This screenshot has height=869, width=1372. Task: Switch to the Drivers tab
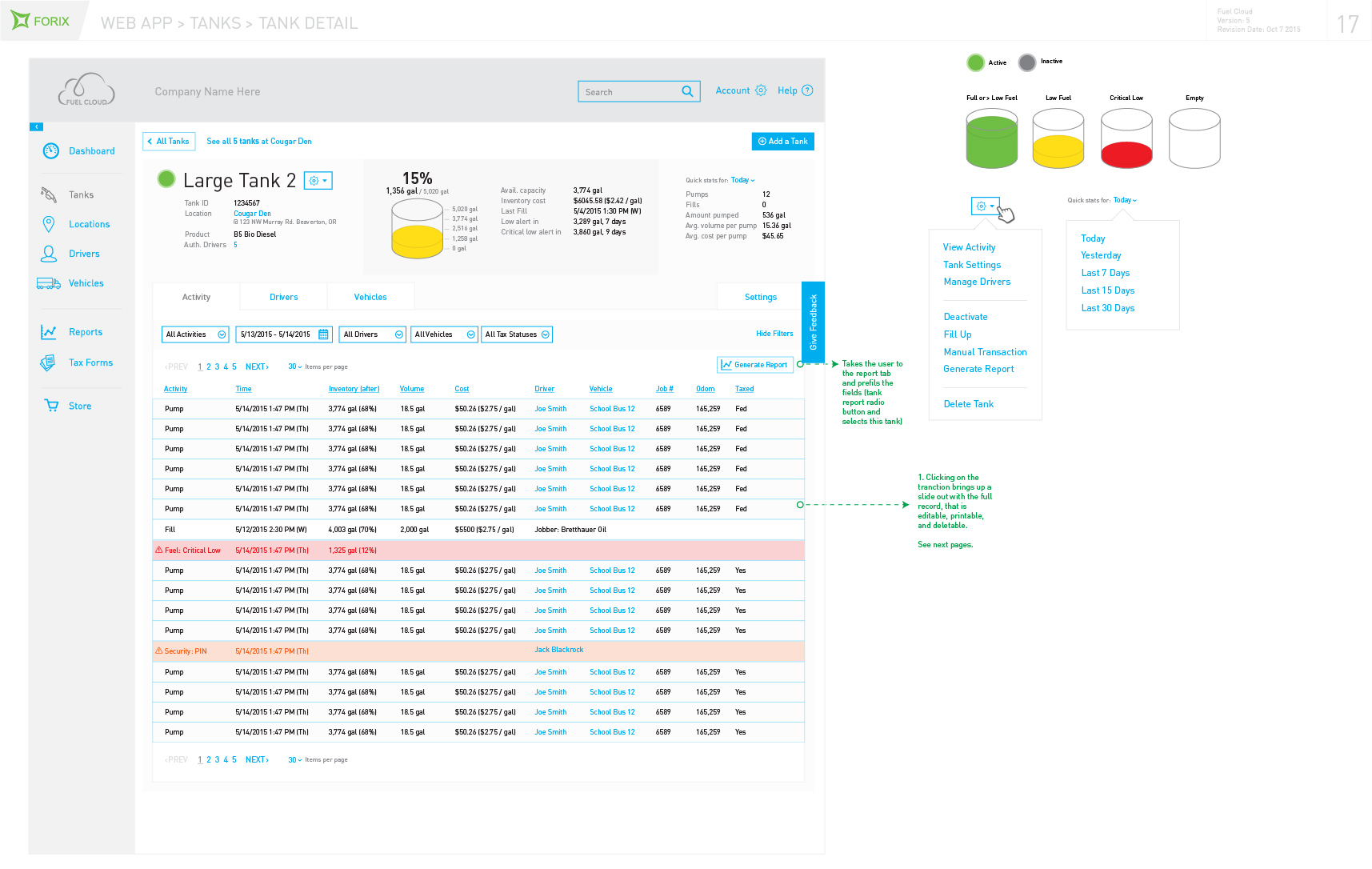(283, 297)
